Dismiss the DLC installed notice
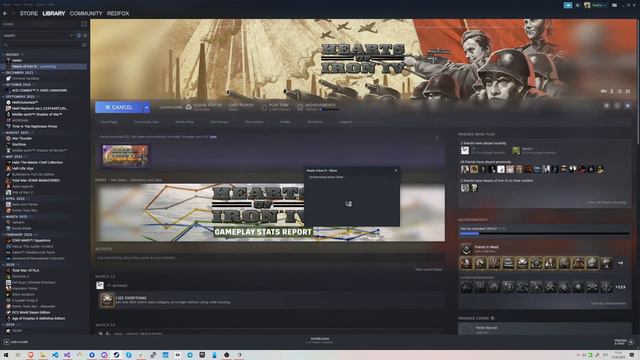640x360 pixels. tap(437, 138)
